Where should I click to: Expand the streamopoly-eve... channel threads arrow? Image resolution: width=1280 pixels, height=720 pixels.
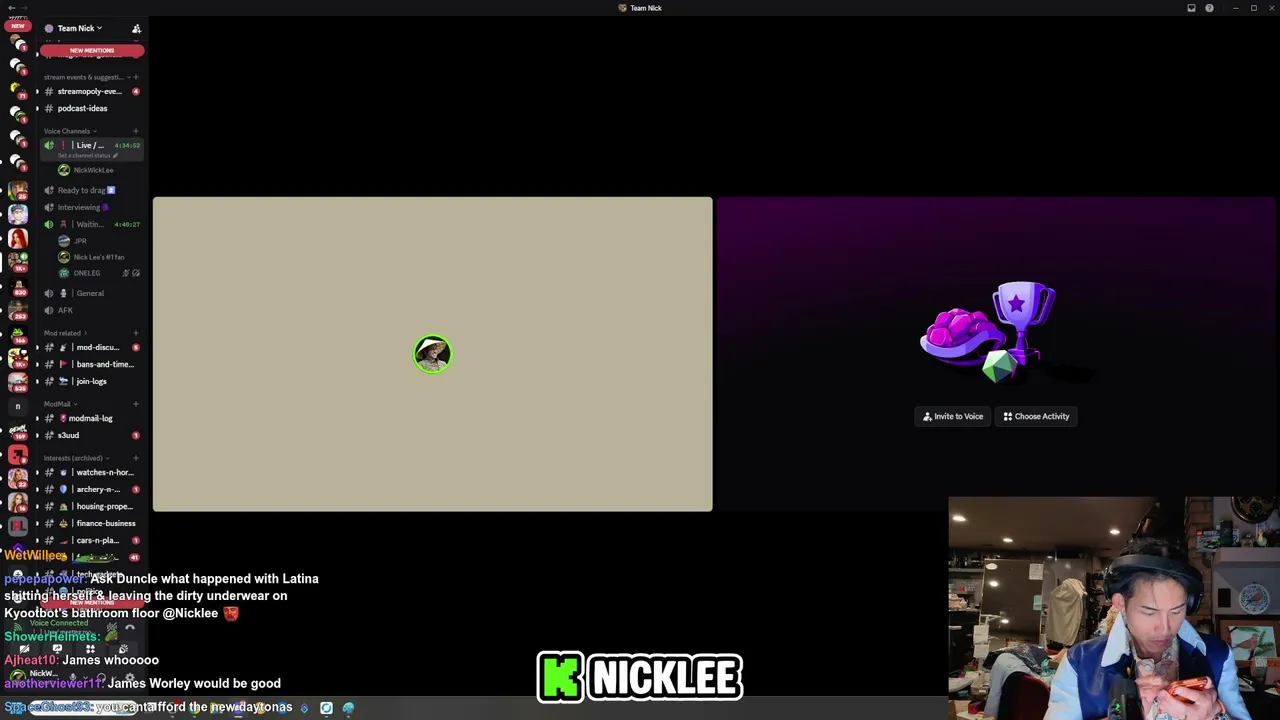click(37, 92)
